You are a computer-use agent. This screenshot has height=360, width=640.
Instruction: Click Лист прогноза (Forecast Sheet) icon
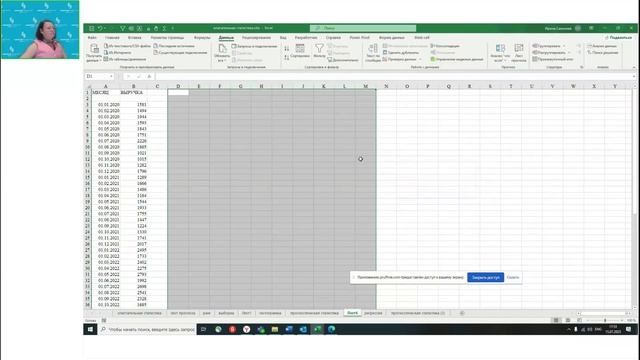click(519, 53)
